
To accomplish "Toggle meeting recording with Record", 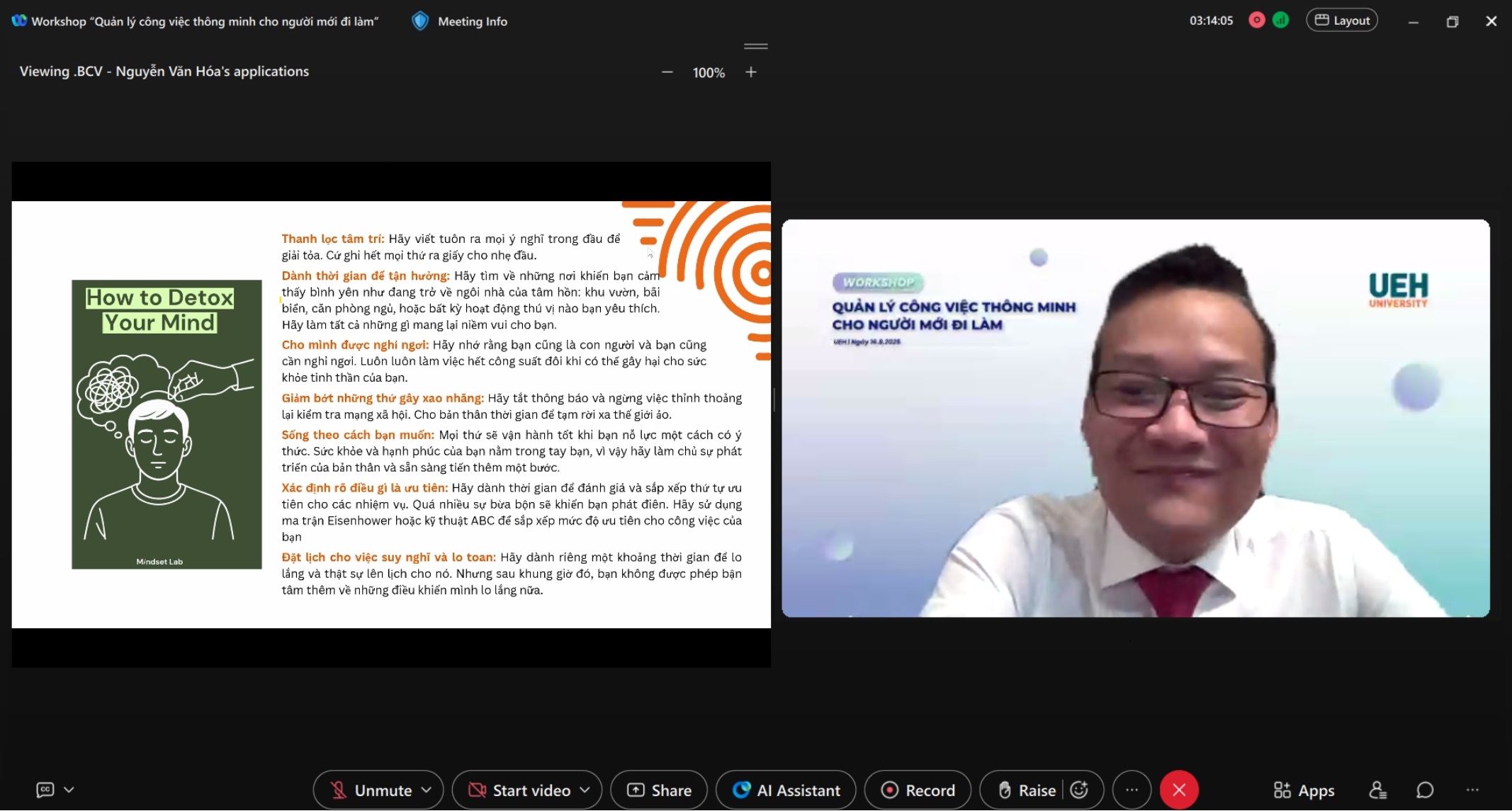I will coord(918,790).
